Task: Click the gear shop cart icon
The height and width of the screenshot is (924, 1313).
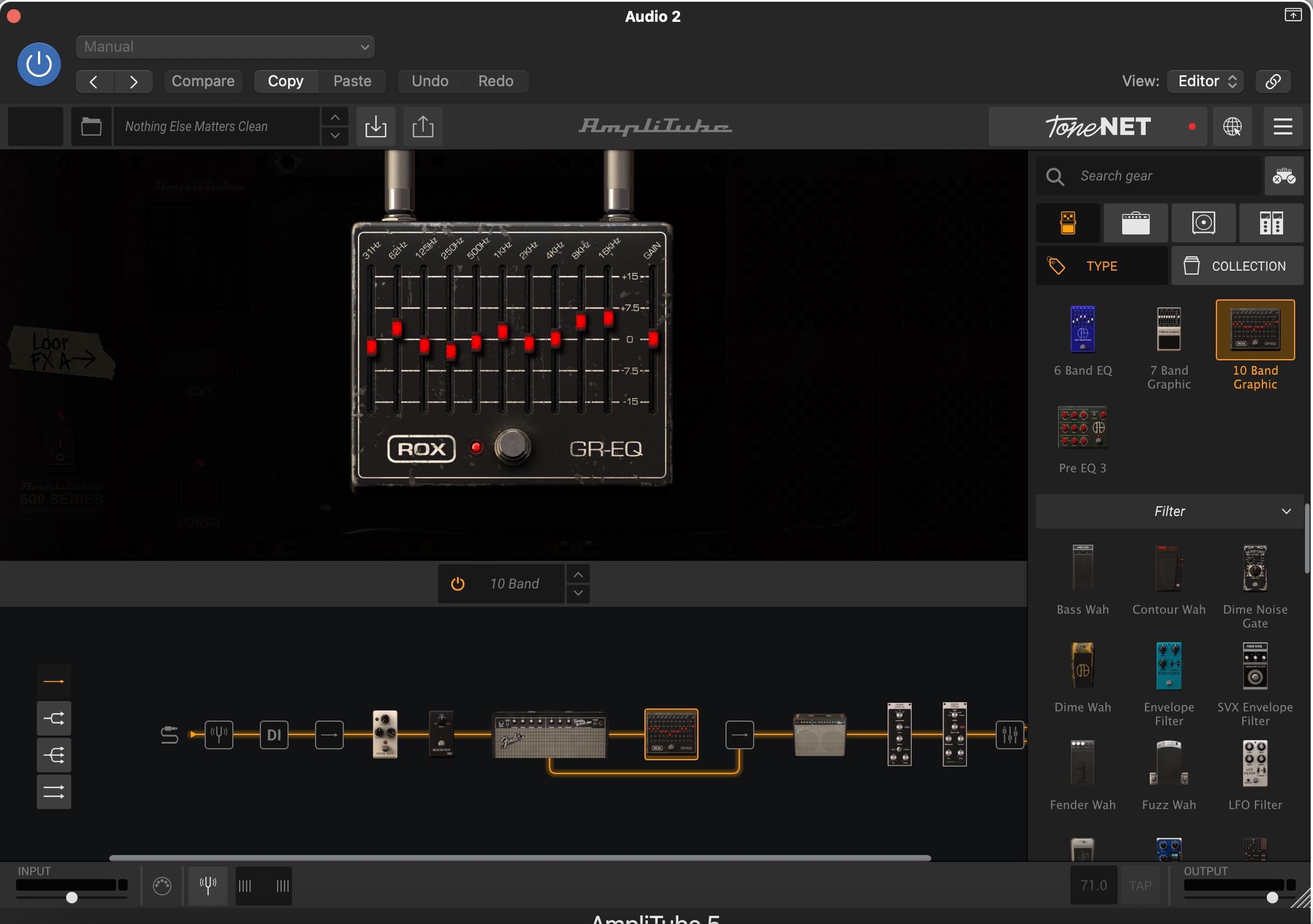Action: pyautogui.click(x=1284, y=176)
